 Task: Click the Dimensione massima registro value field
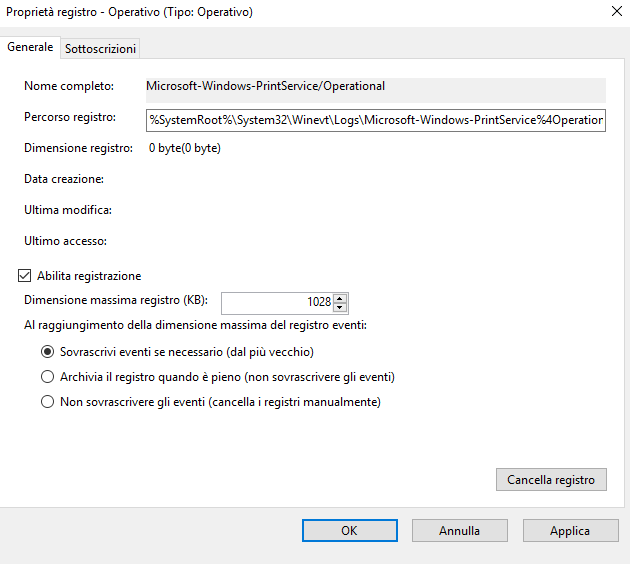coord(276,302)
